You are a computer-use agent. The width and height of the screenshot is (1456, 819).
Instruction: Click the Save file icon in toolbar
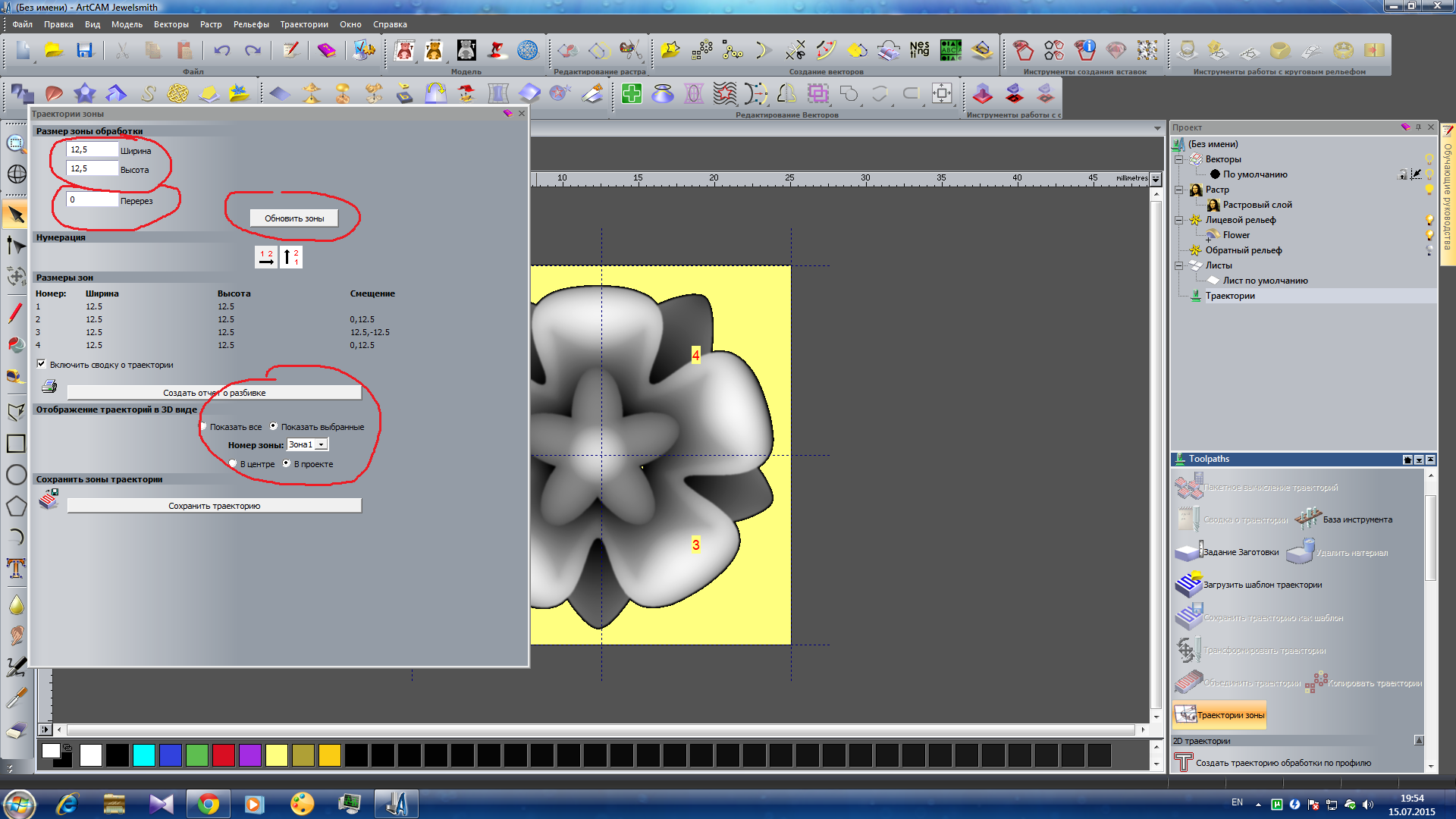pos(84,51)
